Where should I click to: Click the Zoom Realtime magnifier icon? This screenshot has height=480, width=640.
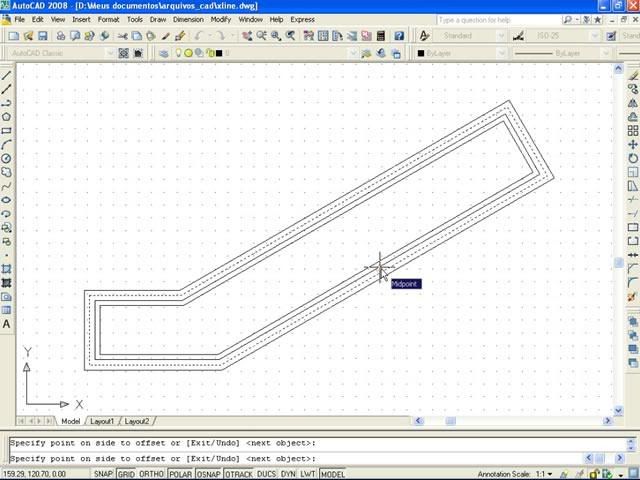pyautogui.click(x=262, y=36)
